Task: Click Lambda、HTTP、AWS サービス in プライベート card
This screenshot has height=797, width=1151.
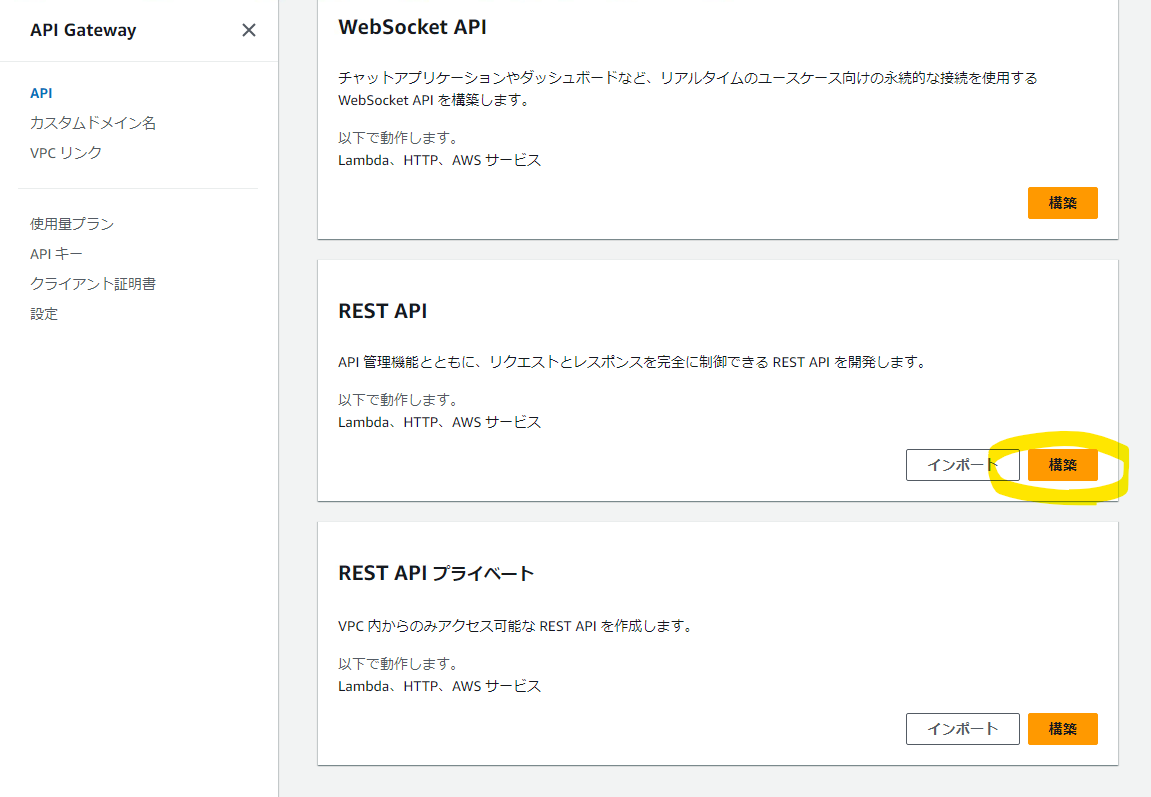Action: 440,686
